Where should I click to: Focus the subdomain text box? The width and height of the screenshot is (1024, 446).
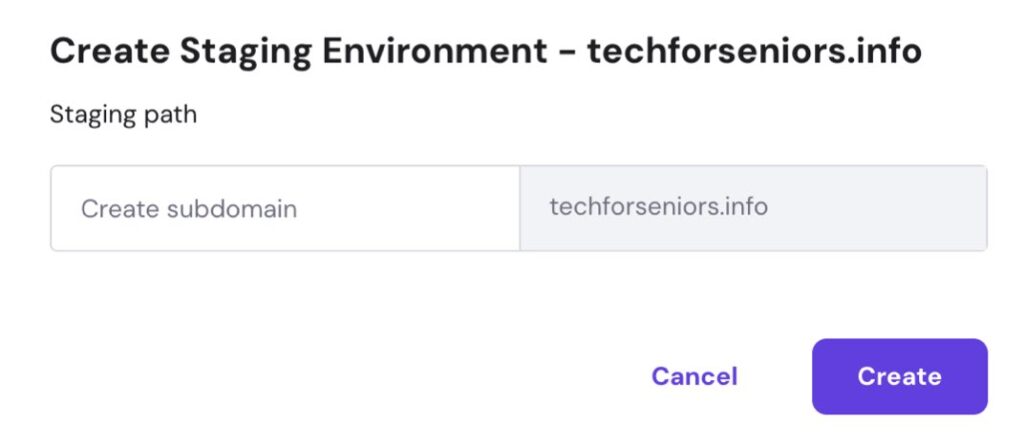tap(285, 208)
